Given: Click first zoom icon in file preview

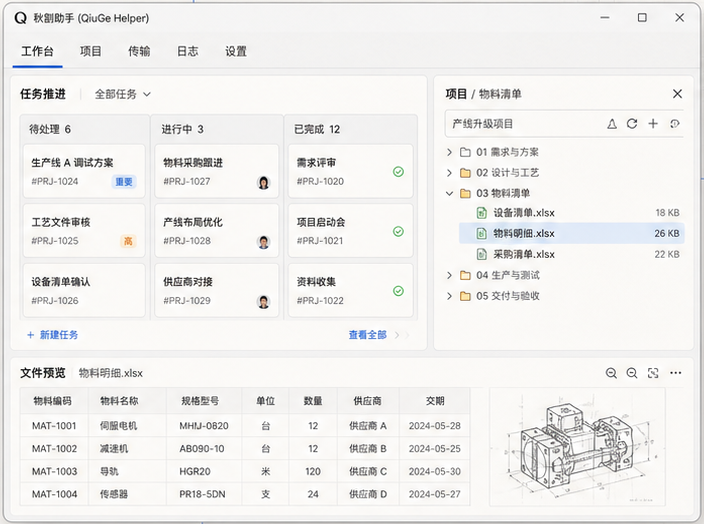Looking at the screenshot, I should tap(611, 373).
